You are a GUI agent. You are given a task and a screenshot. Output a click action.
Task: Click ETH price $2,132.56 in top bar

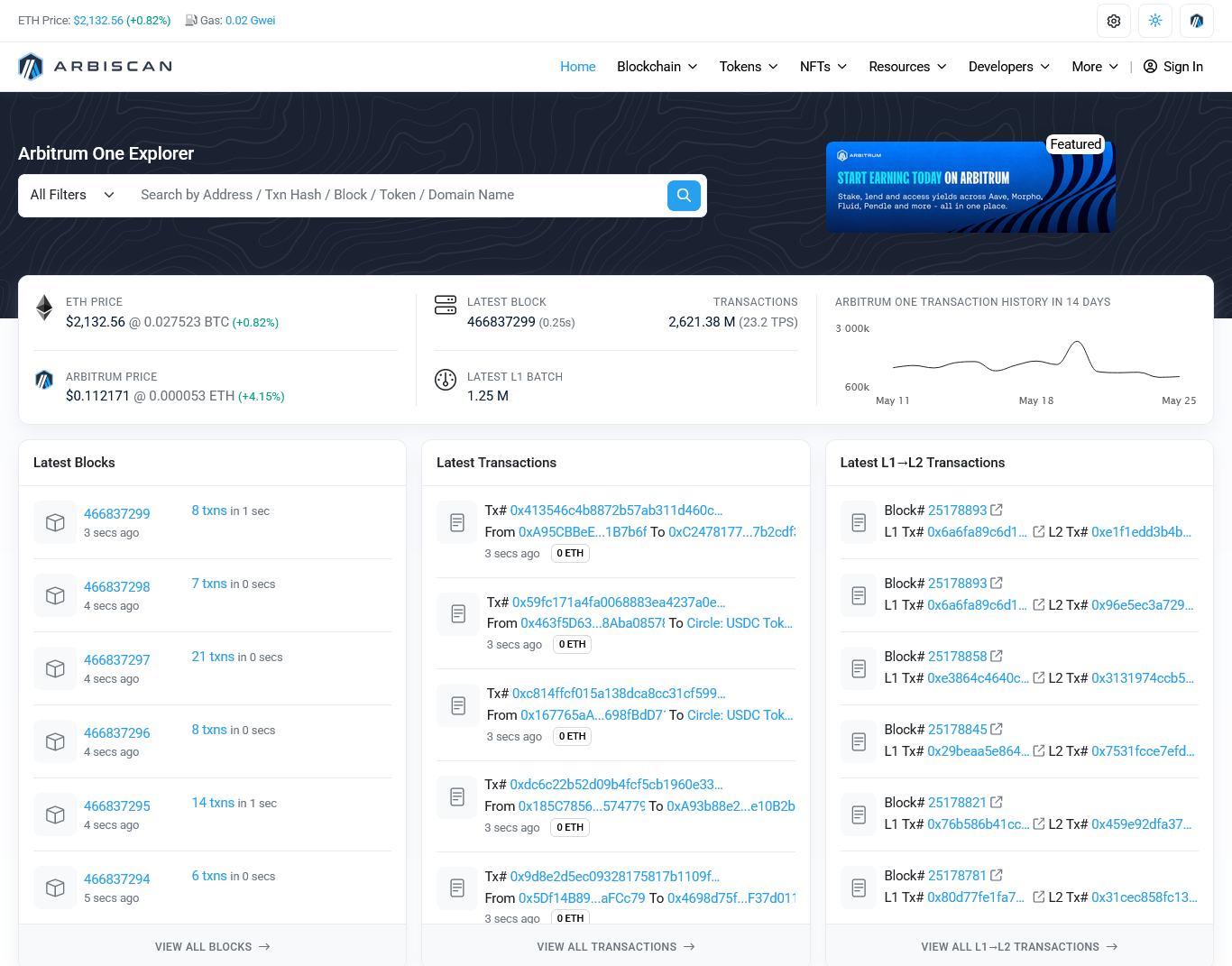click(x=98, y=21)
